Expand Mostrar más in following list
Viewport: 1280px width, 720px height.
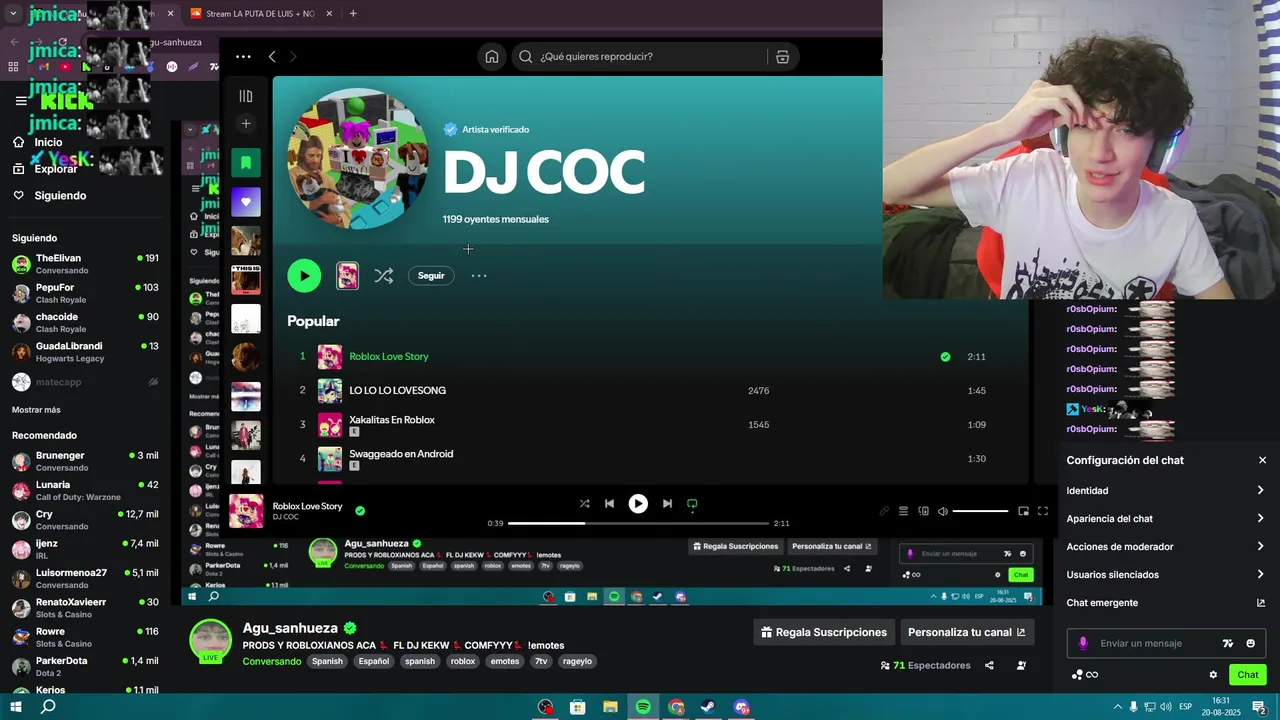click(x=36, y=410)
